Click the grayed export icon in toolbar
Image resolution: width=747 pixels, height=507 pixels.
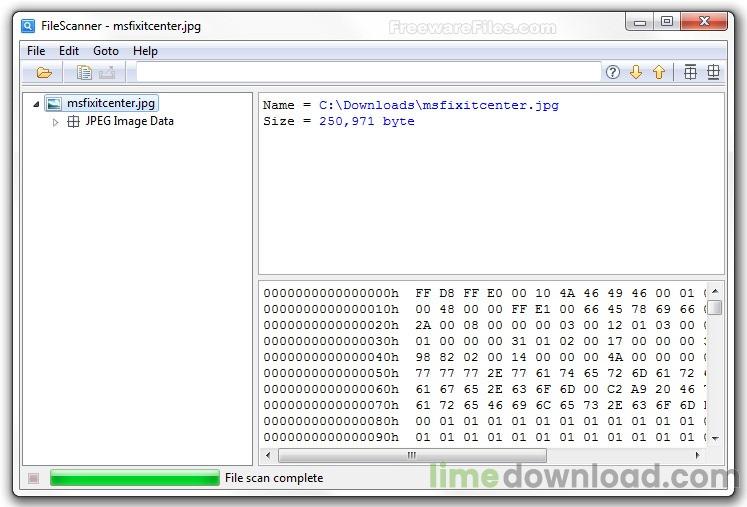[x=107, y=72]
